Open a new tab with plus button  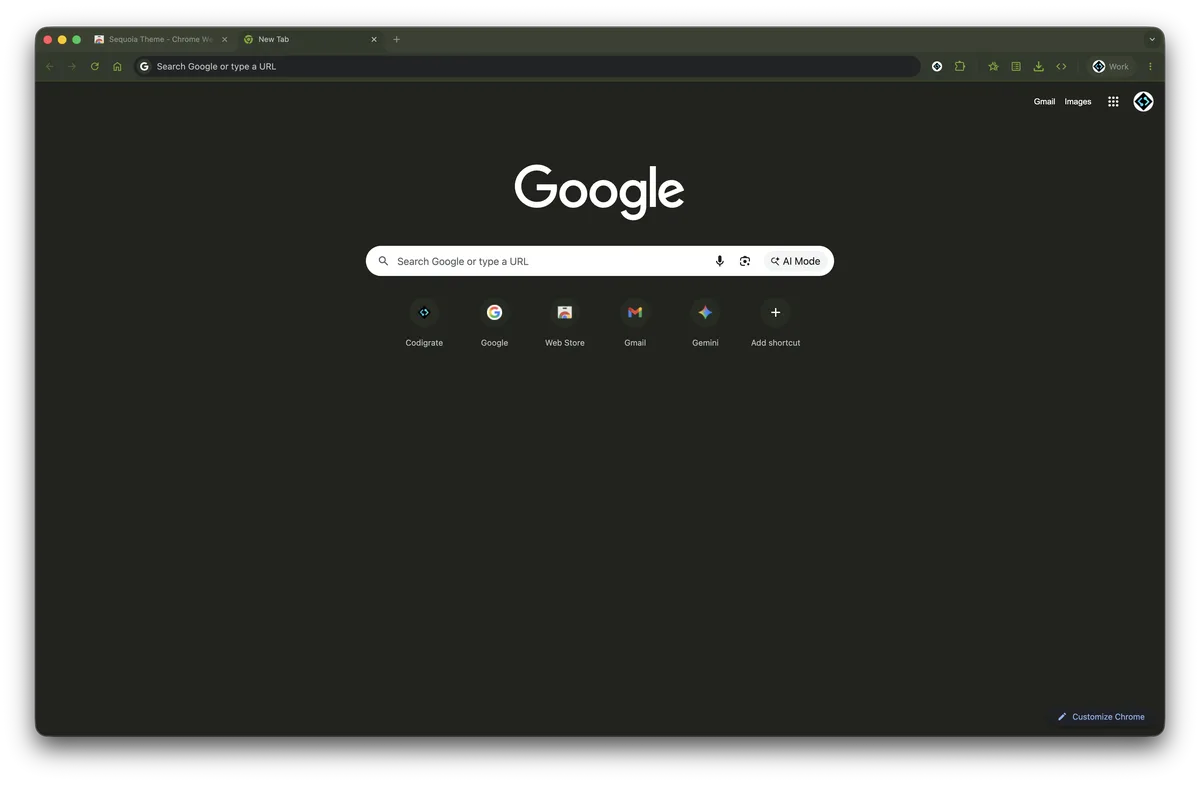(x=397, y=40)
